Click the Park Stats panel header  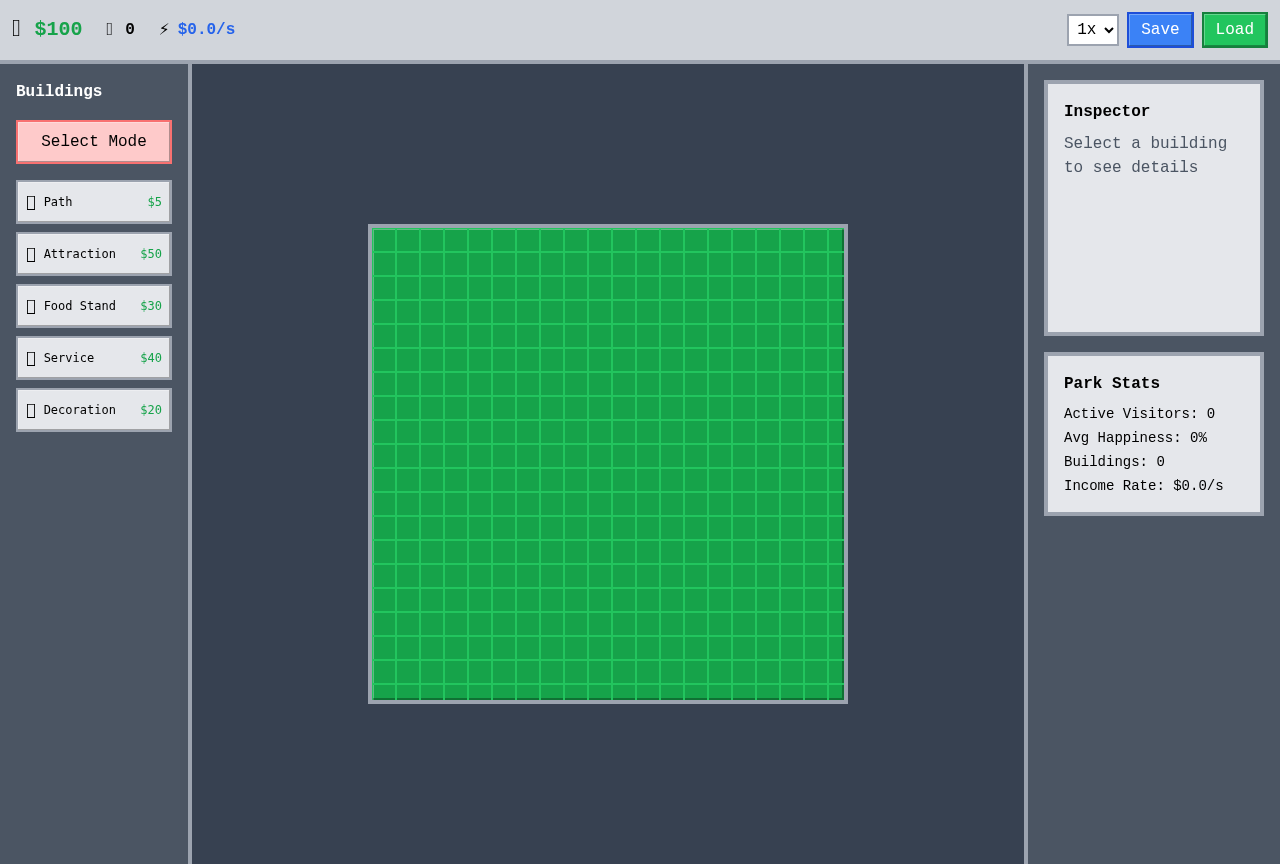1111,383
